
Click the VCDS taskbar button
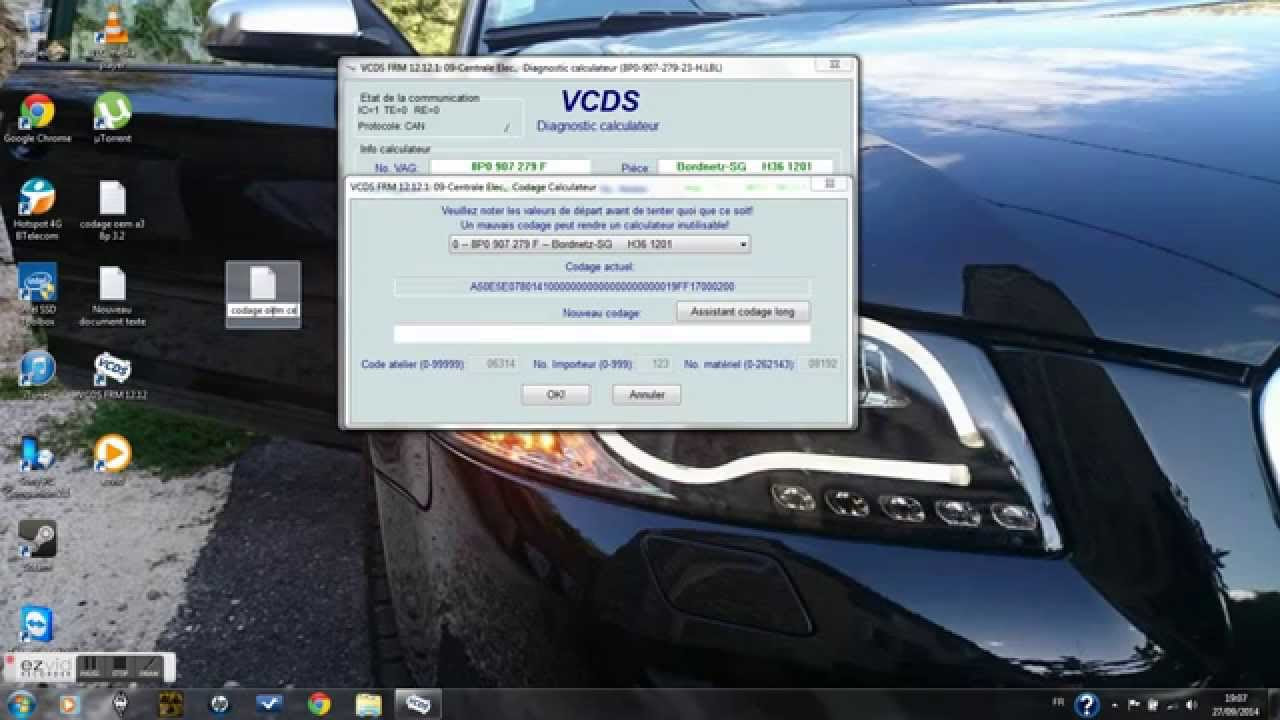(x=418, y=704)
